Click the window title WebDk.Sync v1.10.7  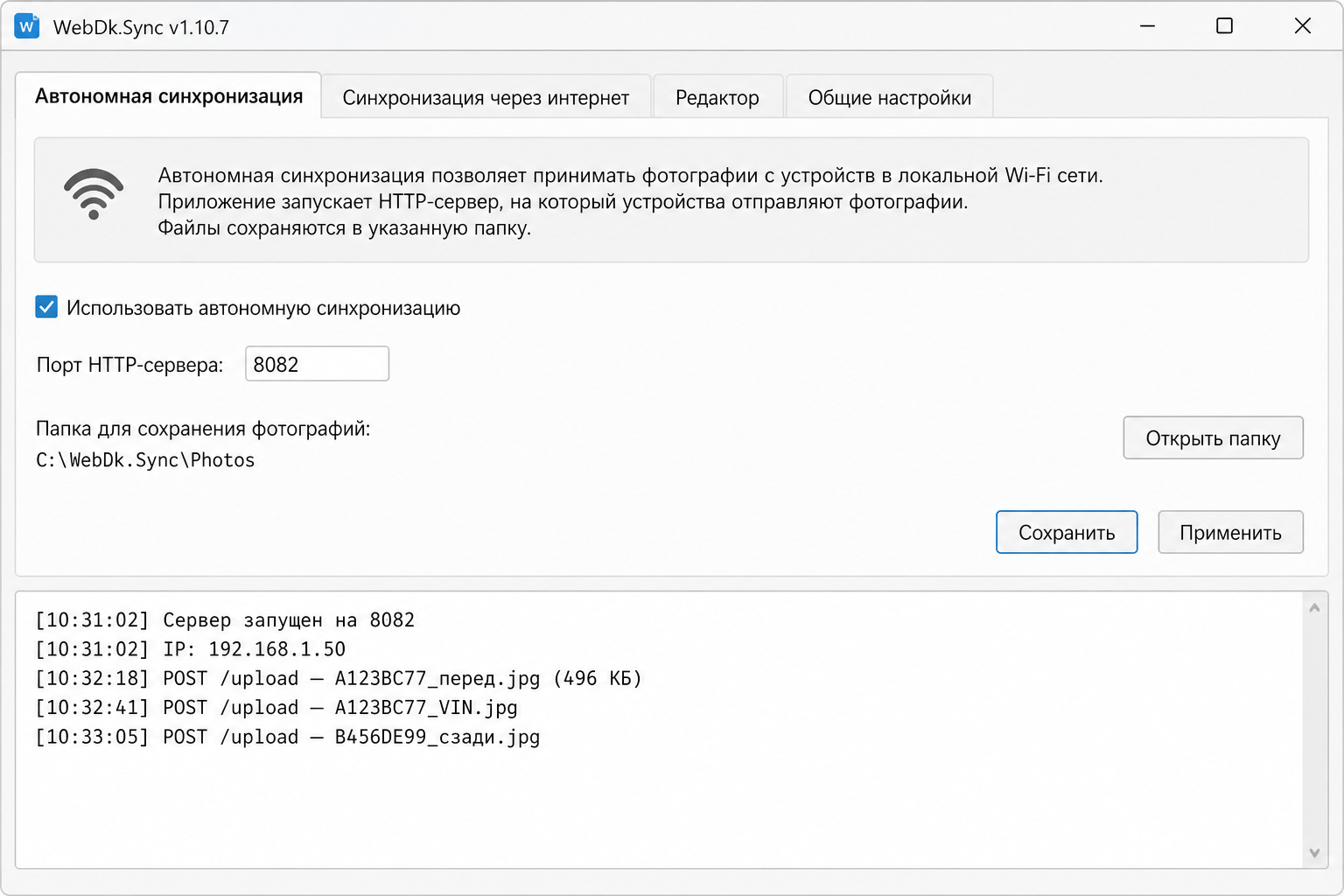pos(141,27)
